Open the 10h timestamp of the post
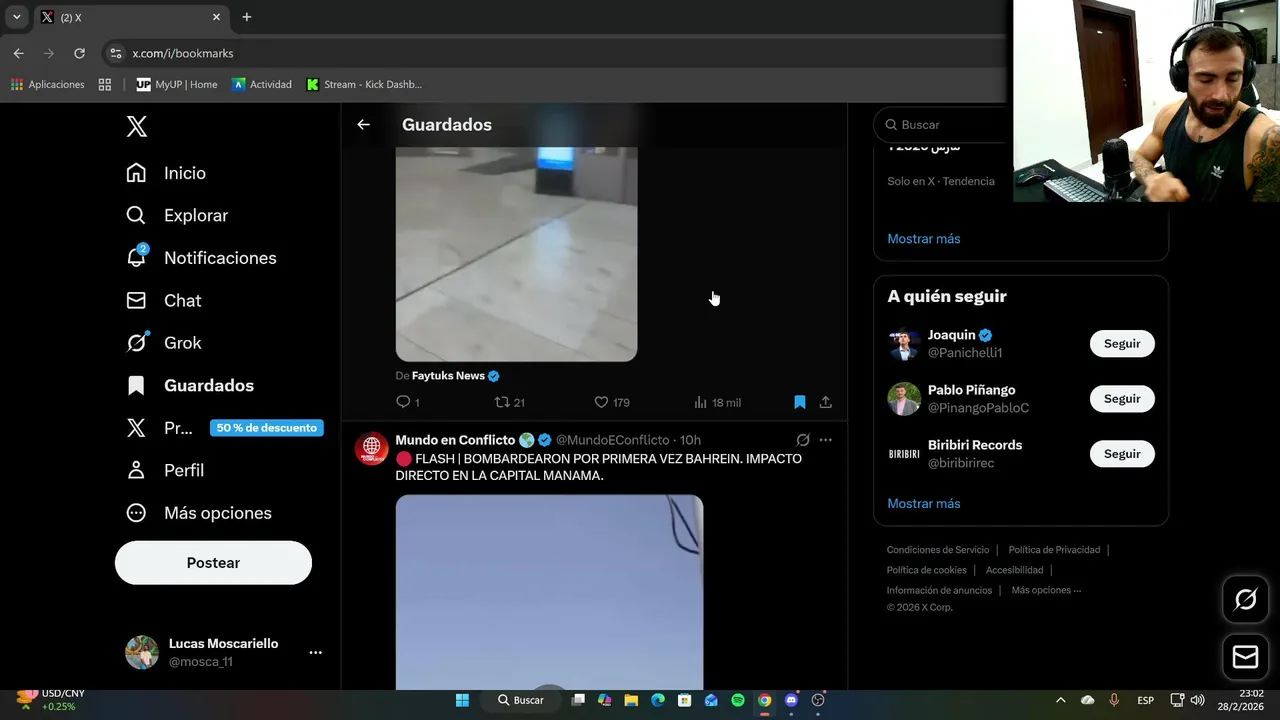This screenshot has height=720, width=1280. coord(690,440)
